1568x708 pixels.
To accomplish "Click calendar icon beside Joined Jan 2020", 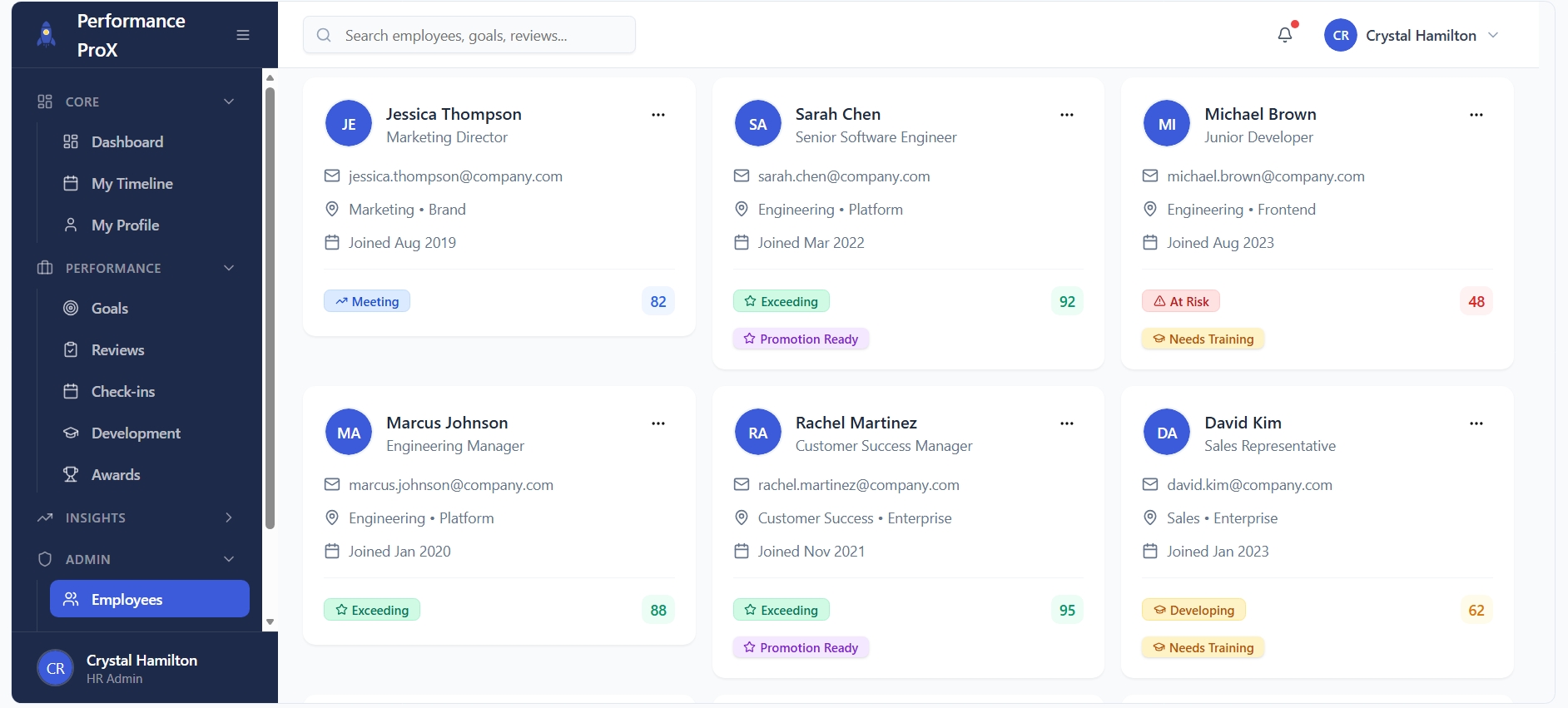I will tap(332, 552).
